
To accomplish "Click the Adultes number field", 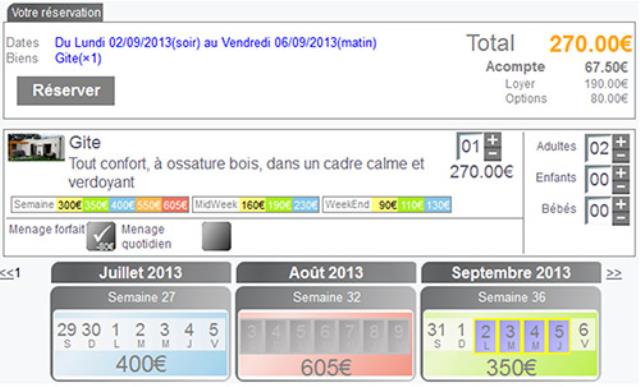I will 598,148.
